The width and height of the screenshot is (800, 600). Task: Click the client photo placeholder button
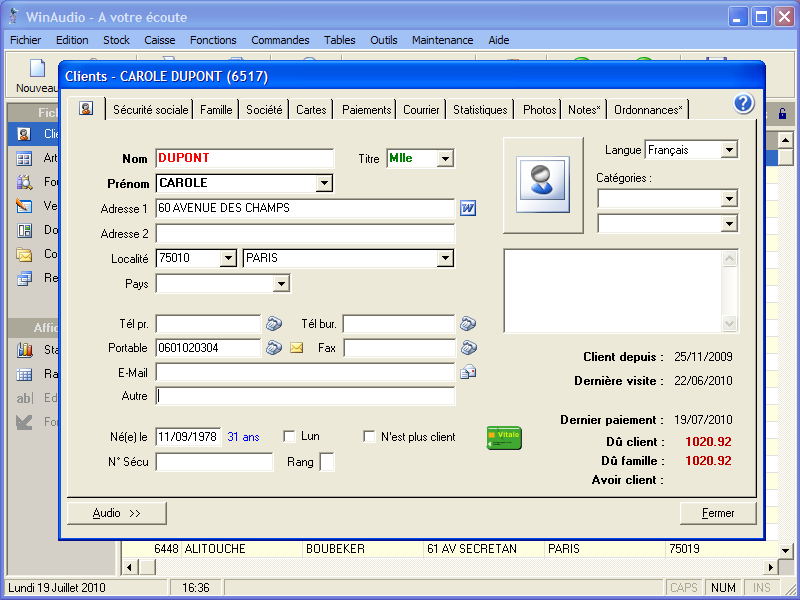542,185
